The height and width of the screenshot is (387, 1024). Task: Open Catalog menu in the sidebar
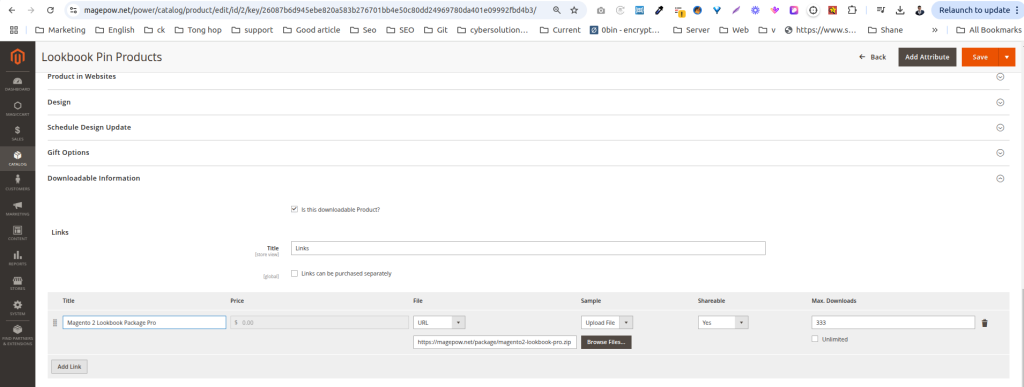(x=17, y=159)
